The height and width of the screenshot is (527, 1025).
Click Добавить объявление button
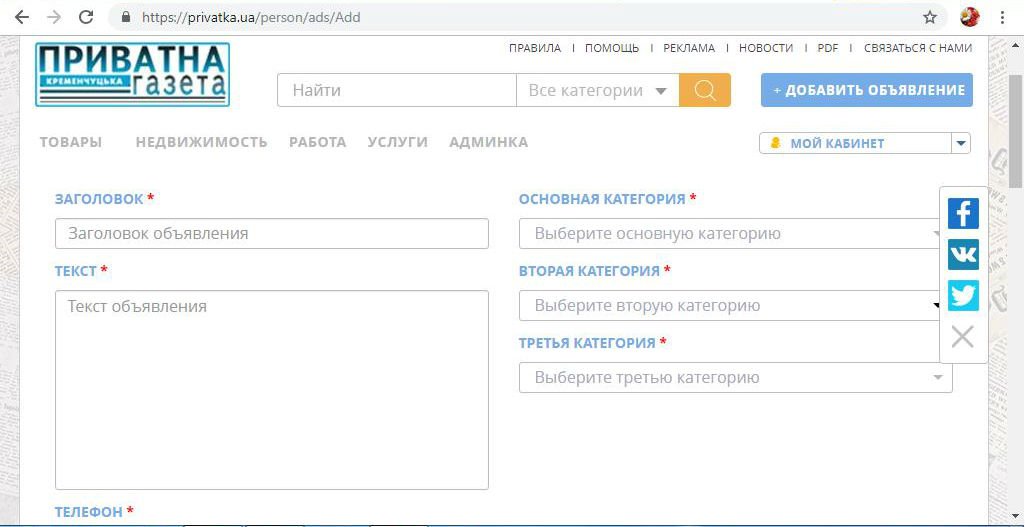(x=867, y=90)
